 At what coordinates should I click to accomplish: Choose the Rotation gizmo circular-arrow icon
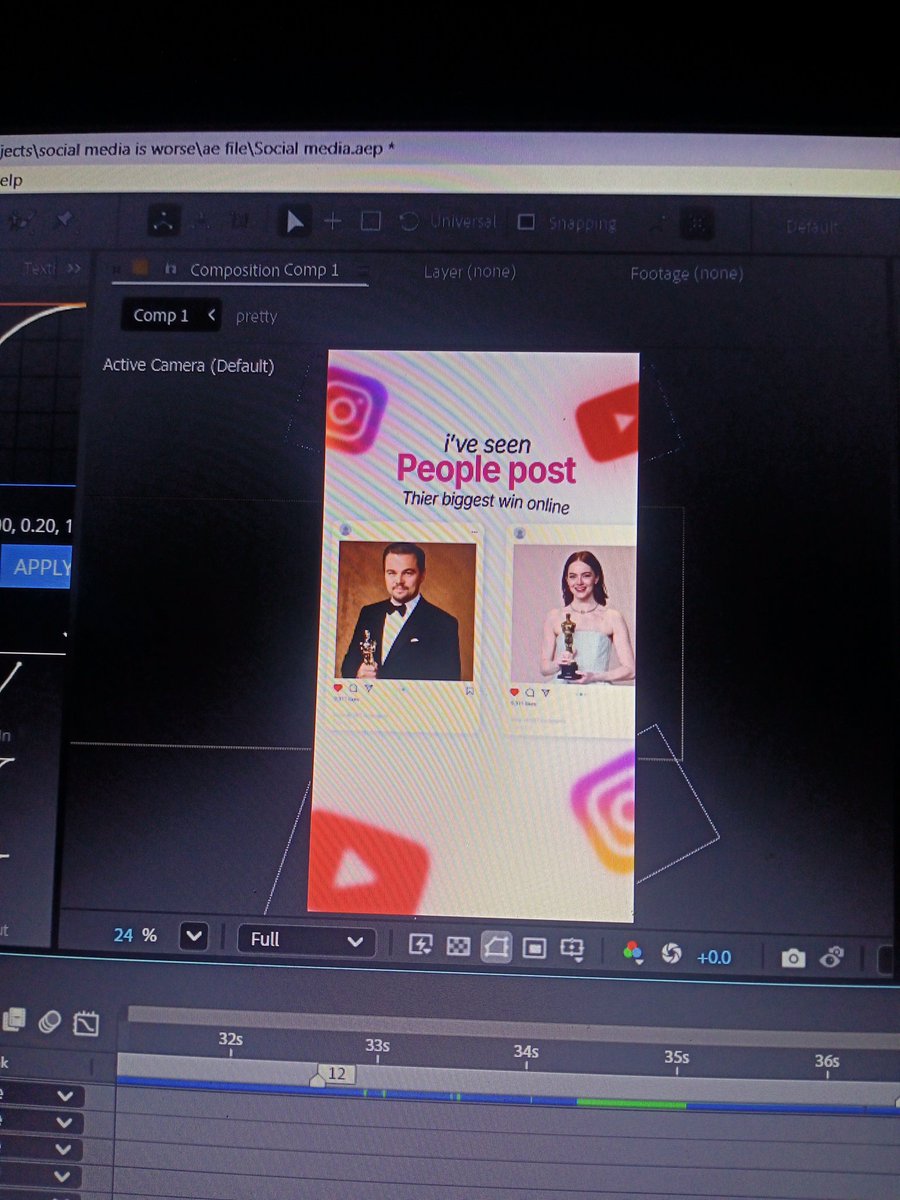(x=408, y=223)
